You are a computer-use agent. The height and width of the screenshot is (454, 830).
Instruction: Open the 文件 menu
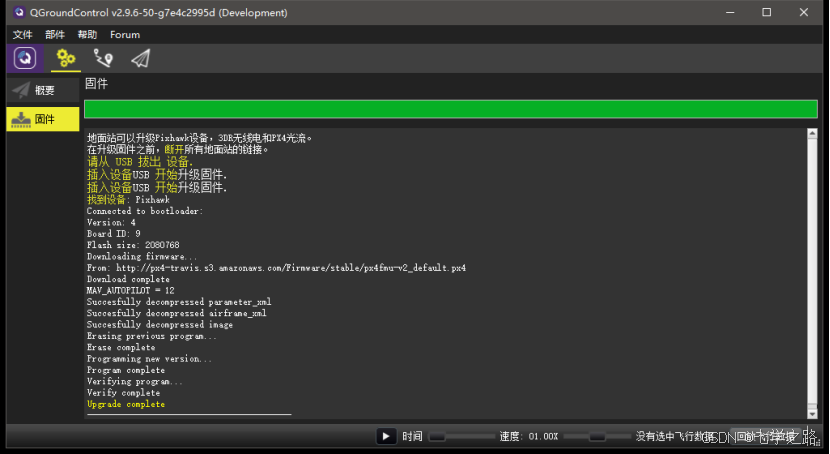click(x=23, y=34)
